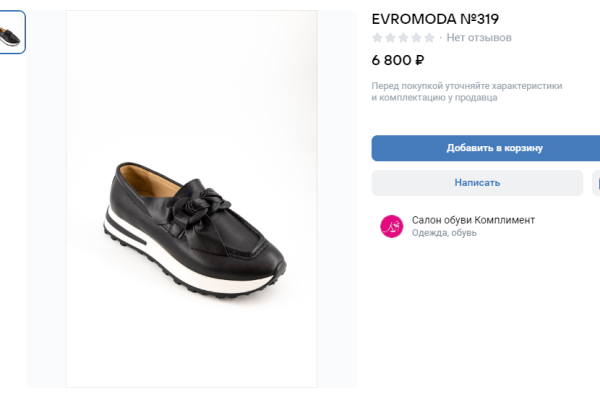Click the Написать button
This screenshot has width=600, height=400.
tap(477, 183)
